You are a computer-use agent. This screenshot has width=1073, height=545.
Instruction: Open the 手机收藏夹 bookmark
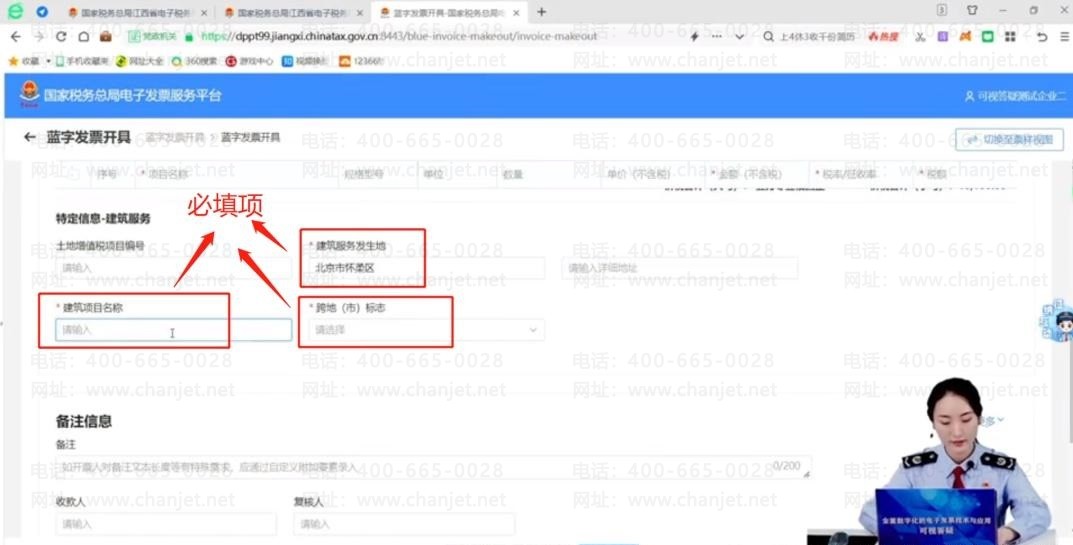(x=82, y=61)
